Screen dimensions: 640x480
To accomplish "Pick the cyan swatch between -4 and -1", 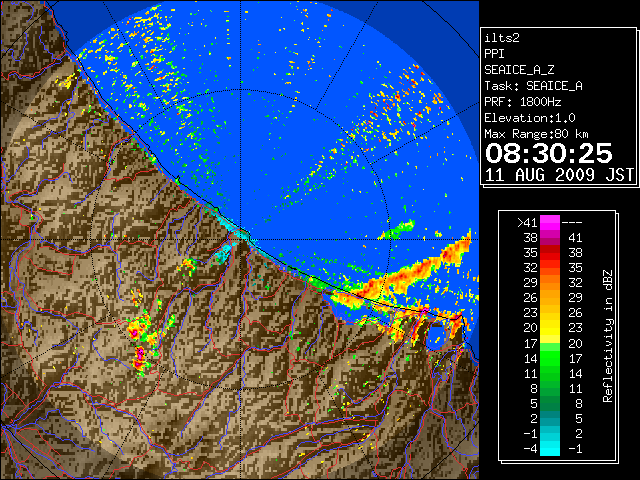I will pos(550,449).
